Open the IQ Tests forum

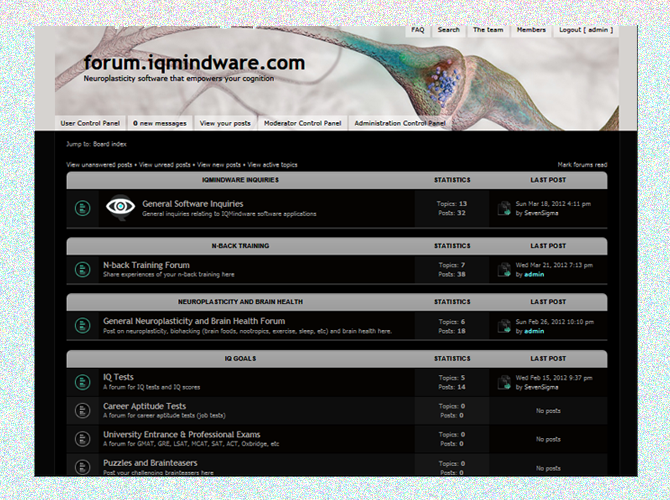(118, 377)
